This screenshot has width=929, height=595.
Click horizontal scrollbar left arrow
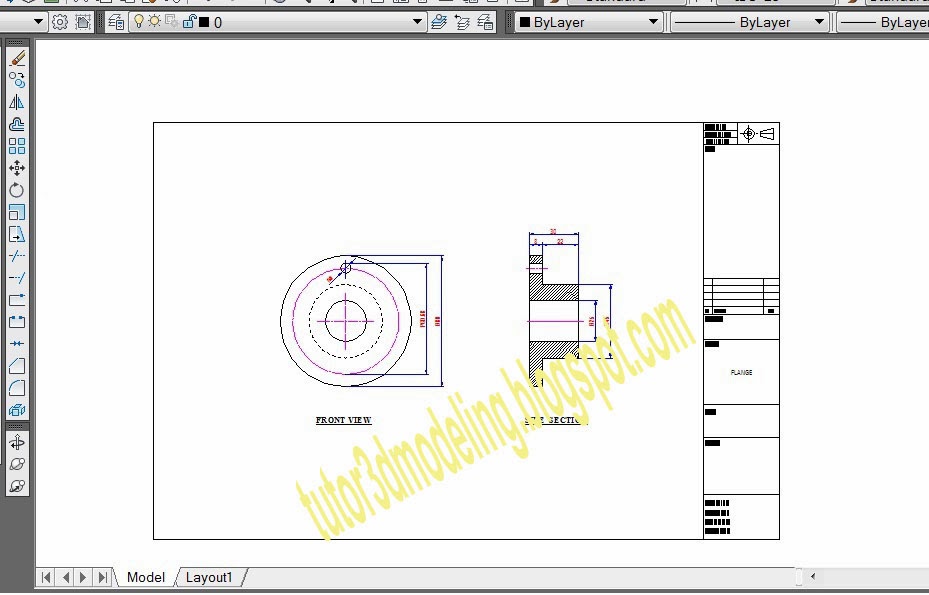pos(813,576)
